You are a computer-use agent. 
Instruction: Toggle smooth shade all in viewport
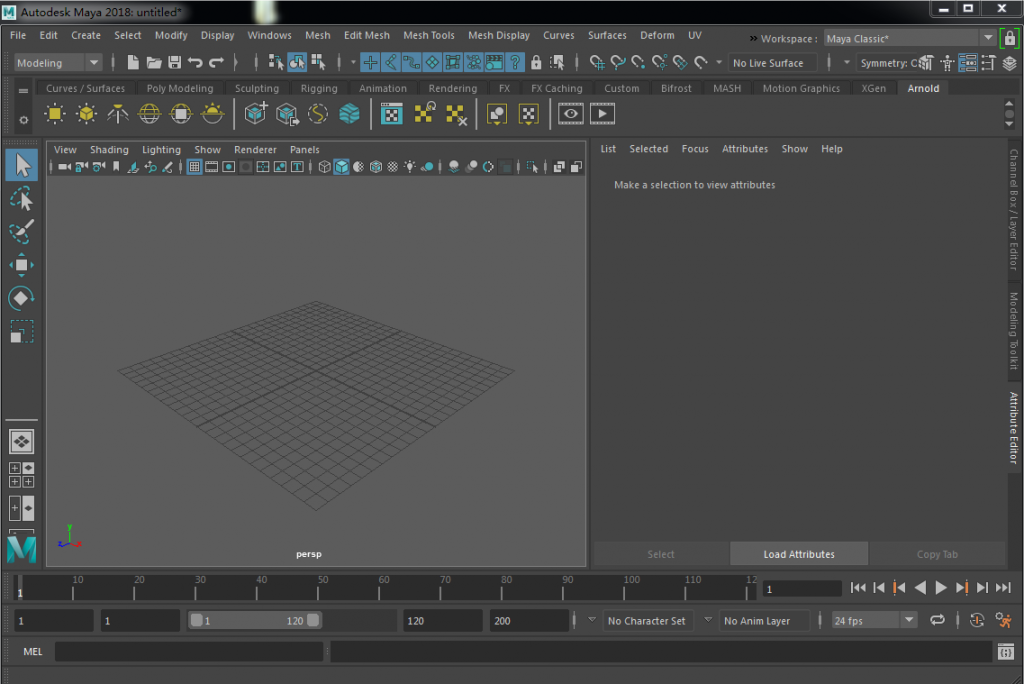pos(342,167)
